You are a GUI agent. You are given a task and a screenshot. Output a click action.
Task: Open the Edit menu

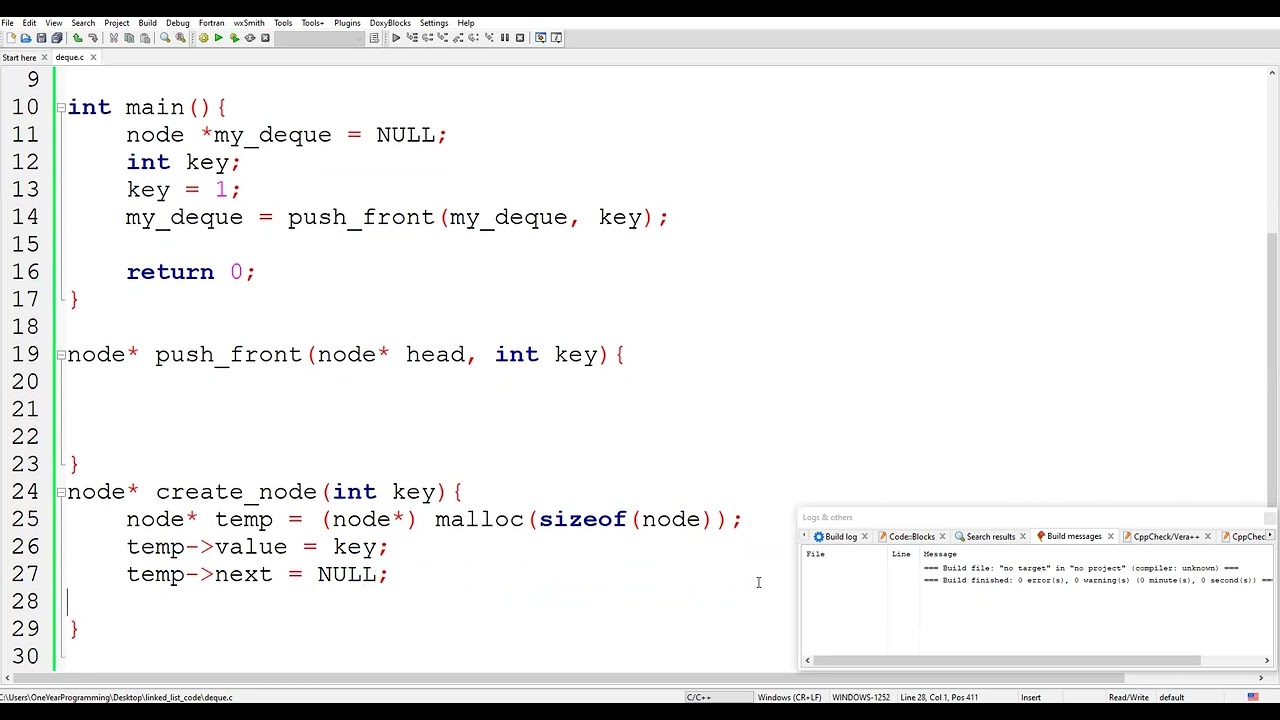click(30, 22)
